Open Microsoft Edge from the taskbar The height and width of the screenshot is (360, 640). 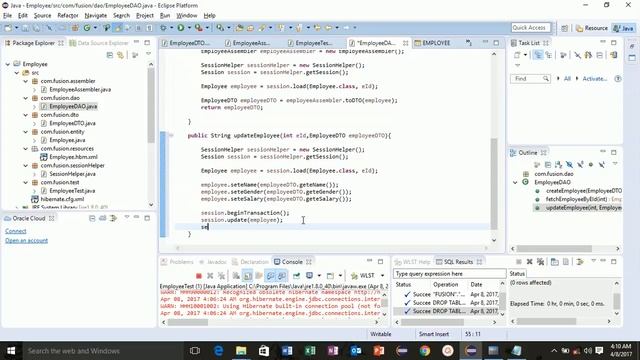pos(218,351)
